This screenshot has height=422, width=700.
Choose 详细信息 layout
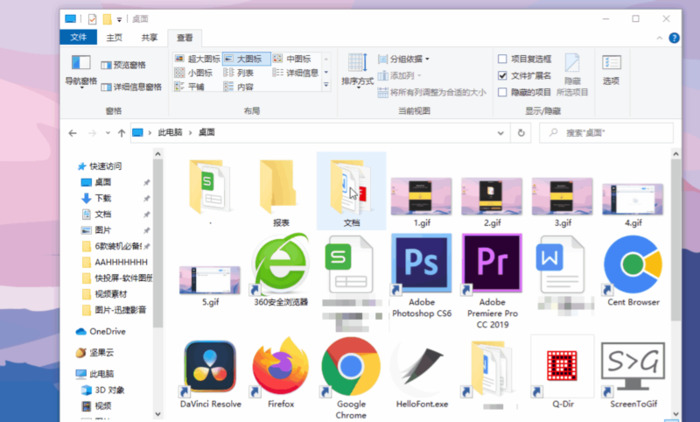coord(296,72)
